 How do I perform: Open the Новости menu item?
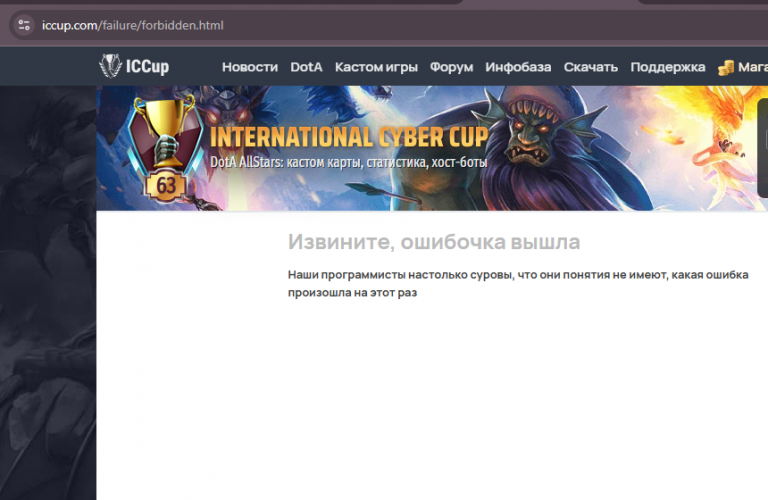[x=250, y=67]
